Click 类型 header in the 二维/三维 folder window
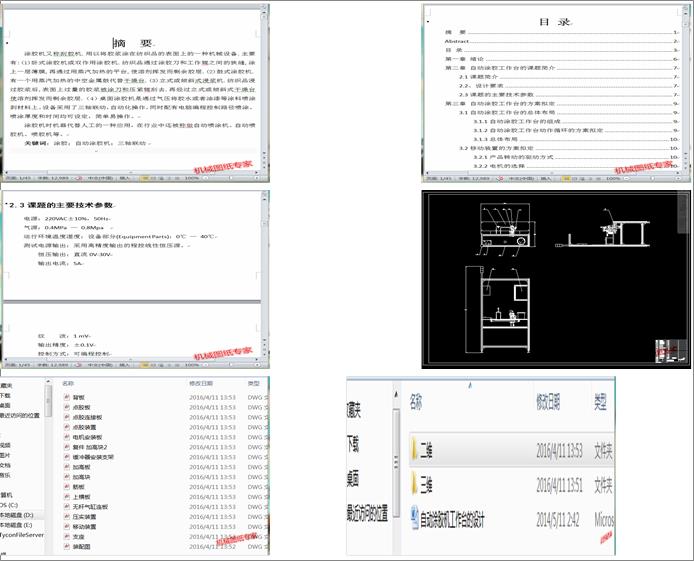This screenshot has height=561, width=694. point(600,402)
